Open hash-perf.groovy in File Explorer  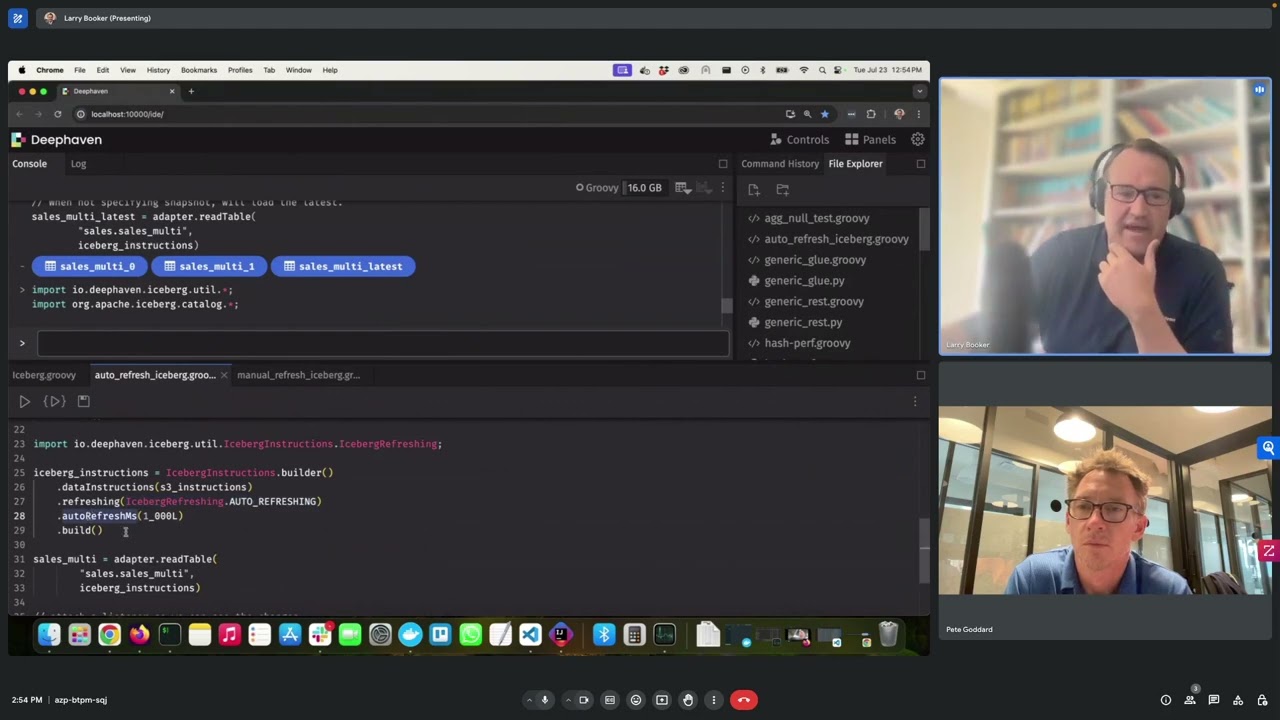(x=807, y=343)
